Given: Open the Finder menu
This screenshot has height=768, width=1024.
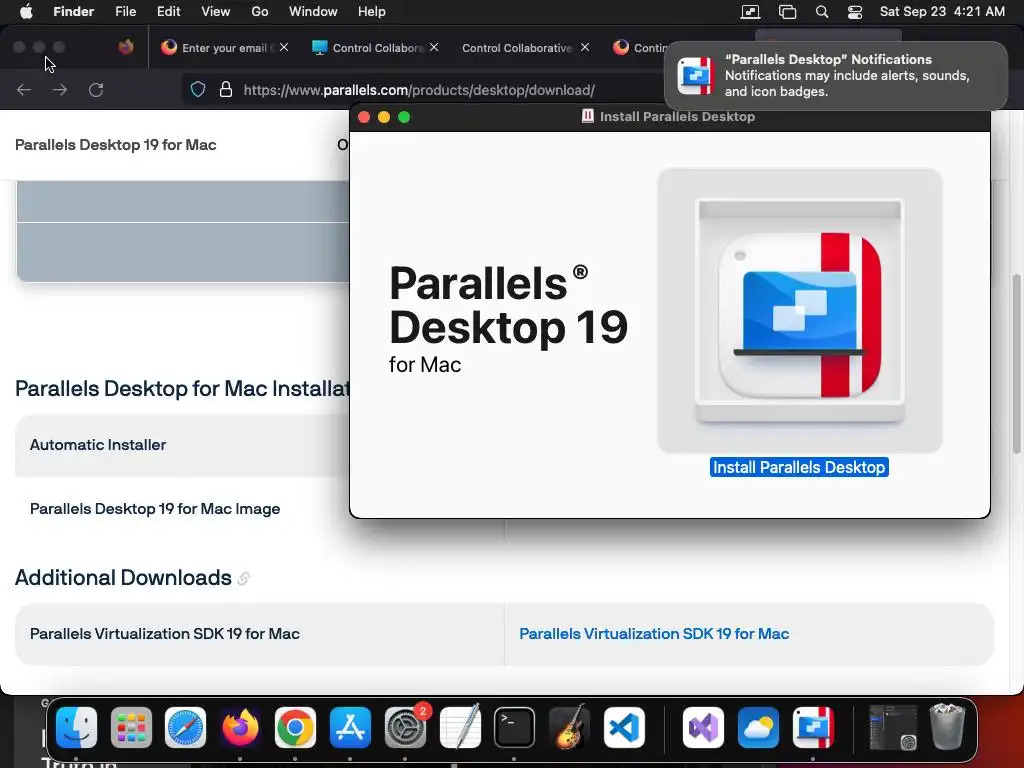Looking at the screenshot, I should pos(74,12).
